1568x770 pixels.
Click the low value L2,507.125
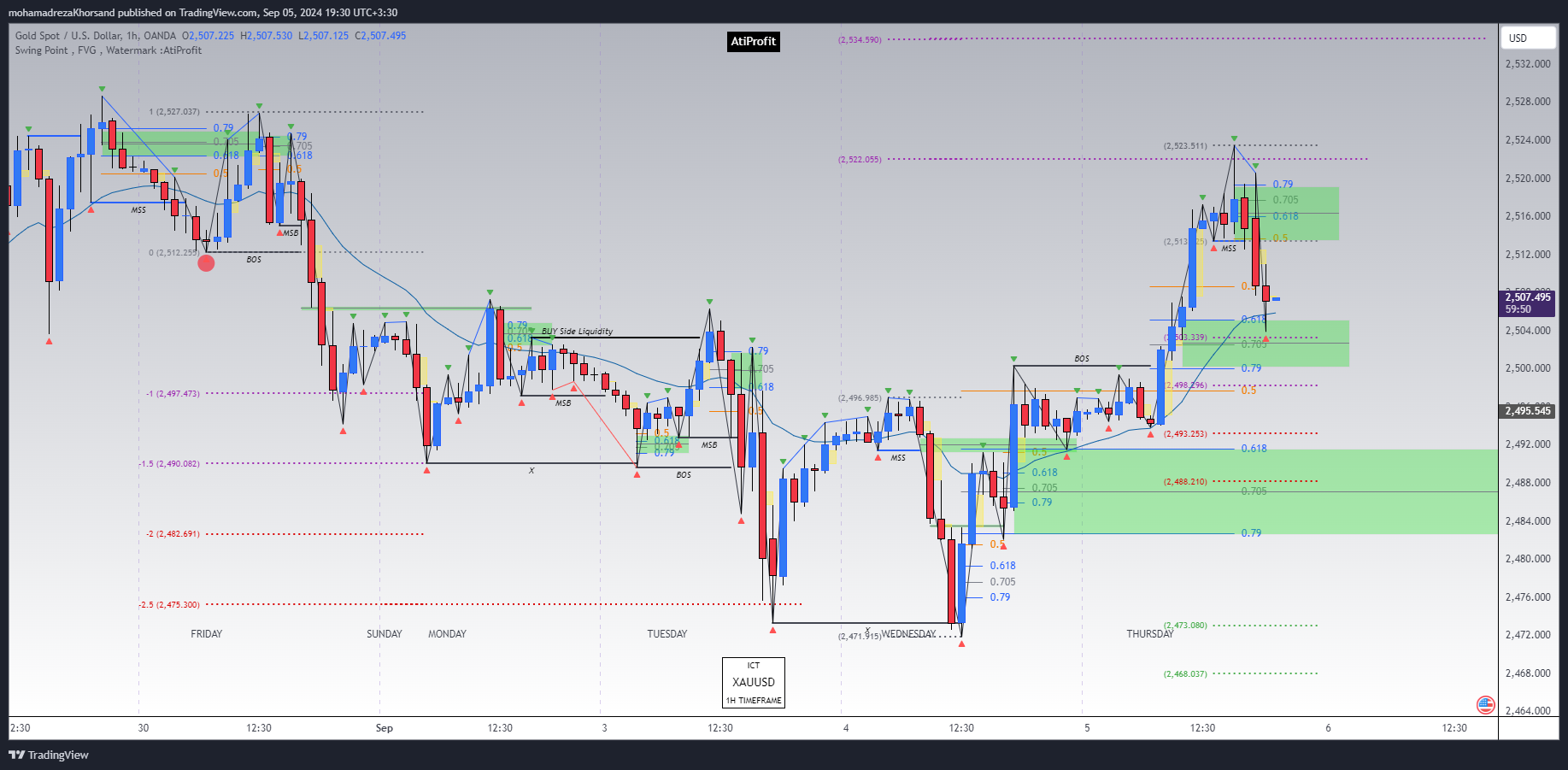(324, 36)
